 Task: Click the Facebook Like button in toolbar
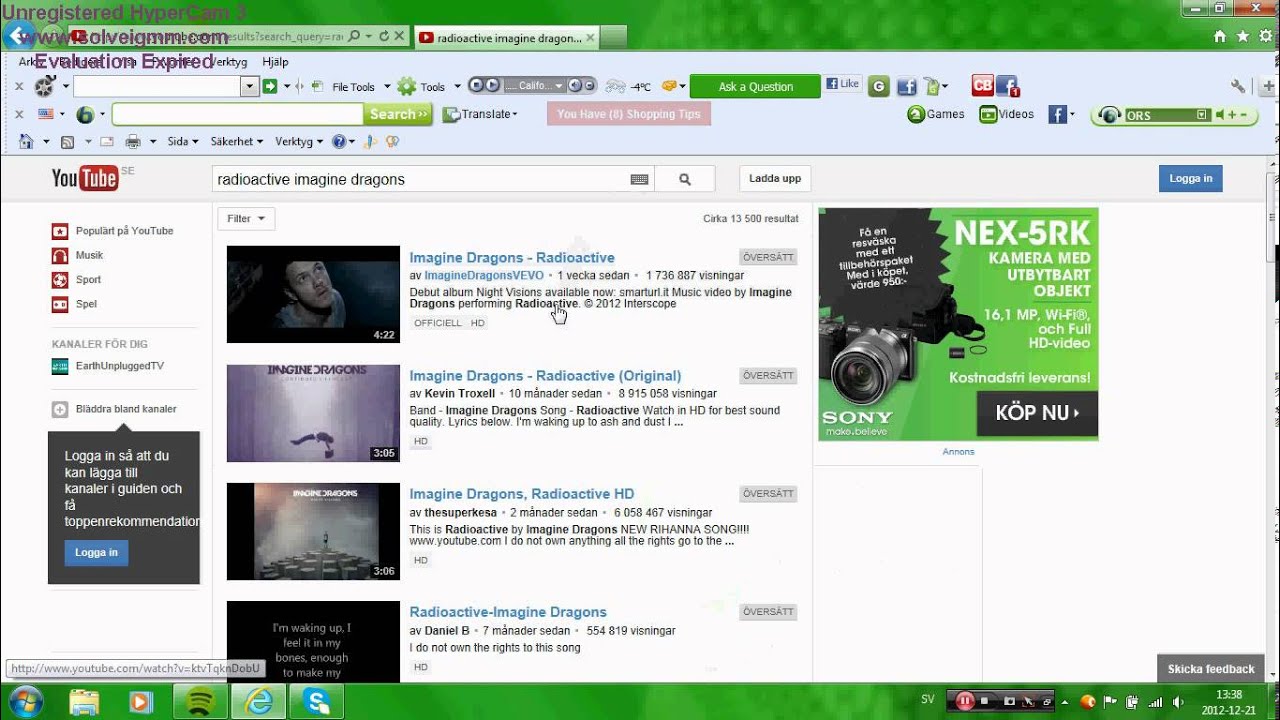[x=843, y=84]
